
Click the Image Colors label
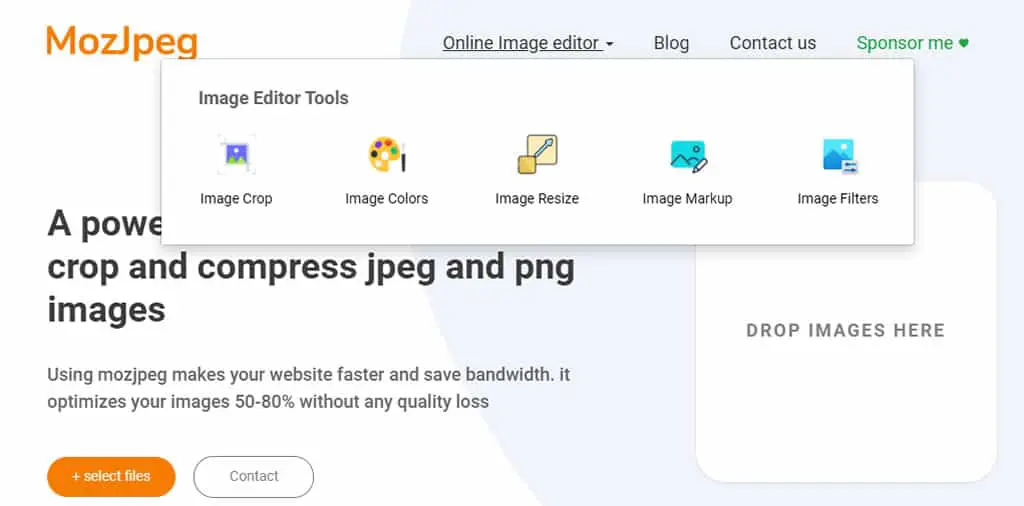coord(387,198)
